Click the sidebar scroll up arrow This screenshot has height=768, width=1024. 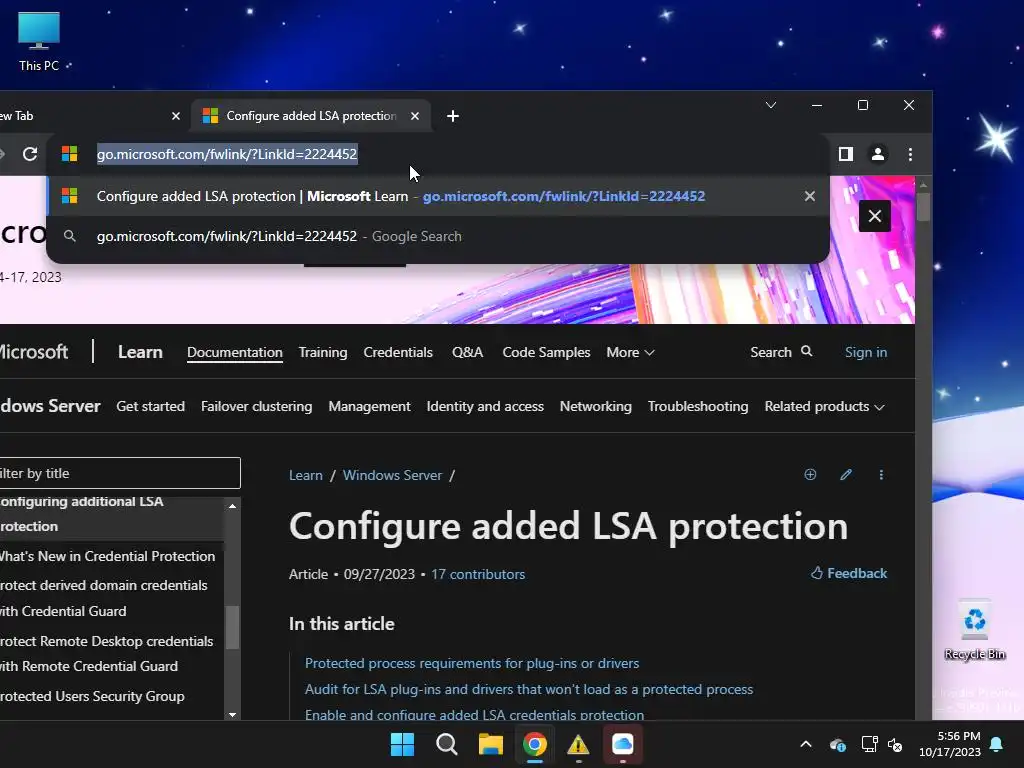pos(232,506)
